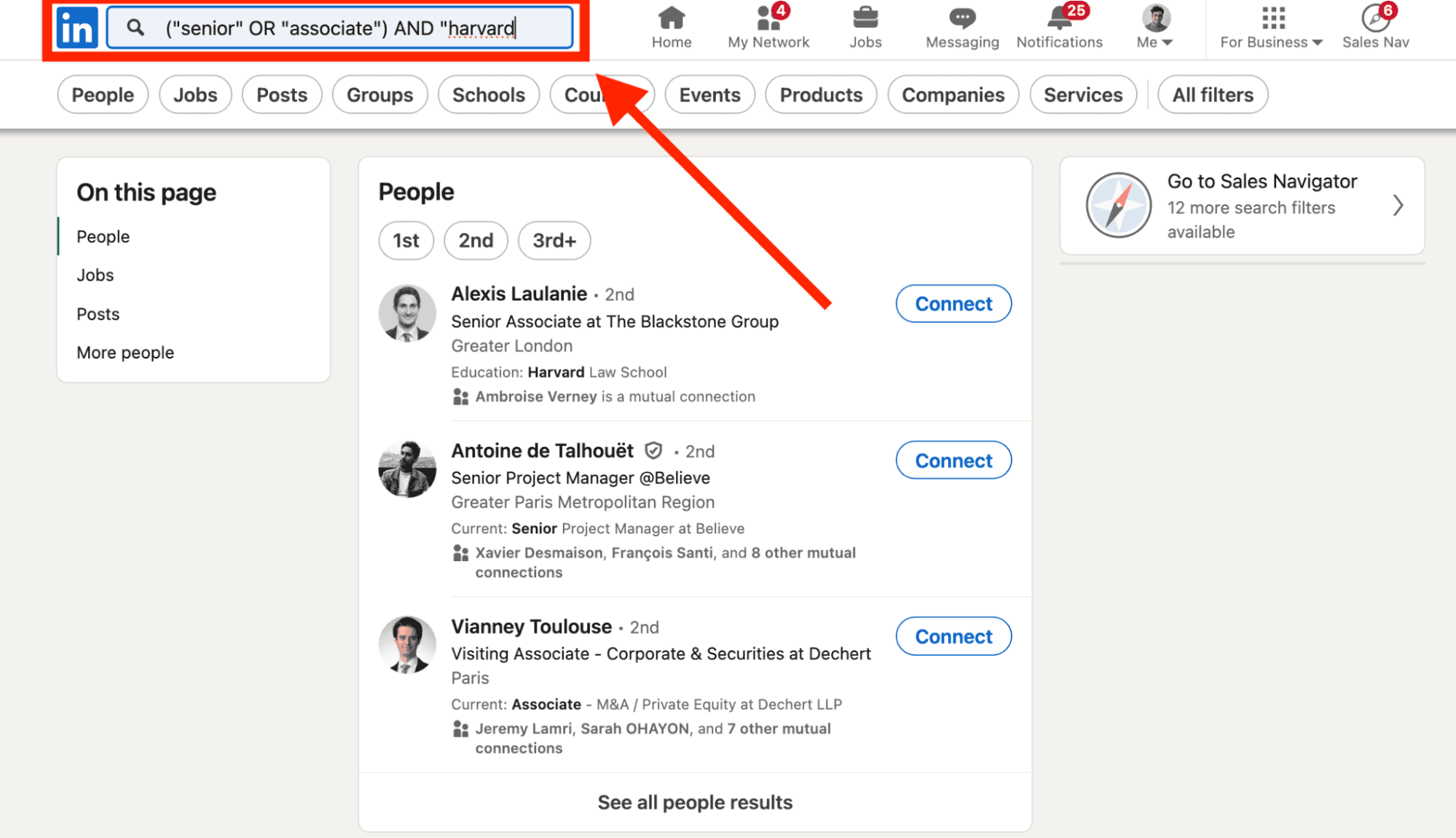Jump to More people in sidebar
Screen dimensions: 1456x838
pyautogui.click(x=125, y=353)
